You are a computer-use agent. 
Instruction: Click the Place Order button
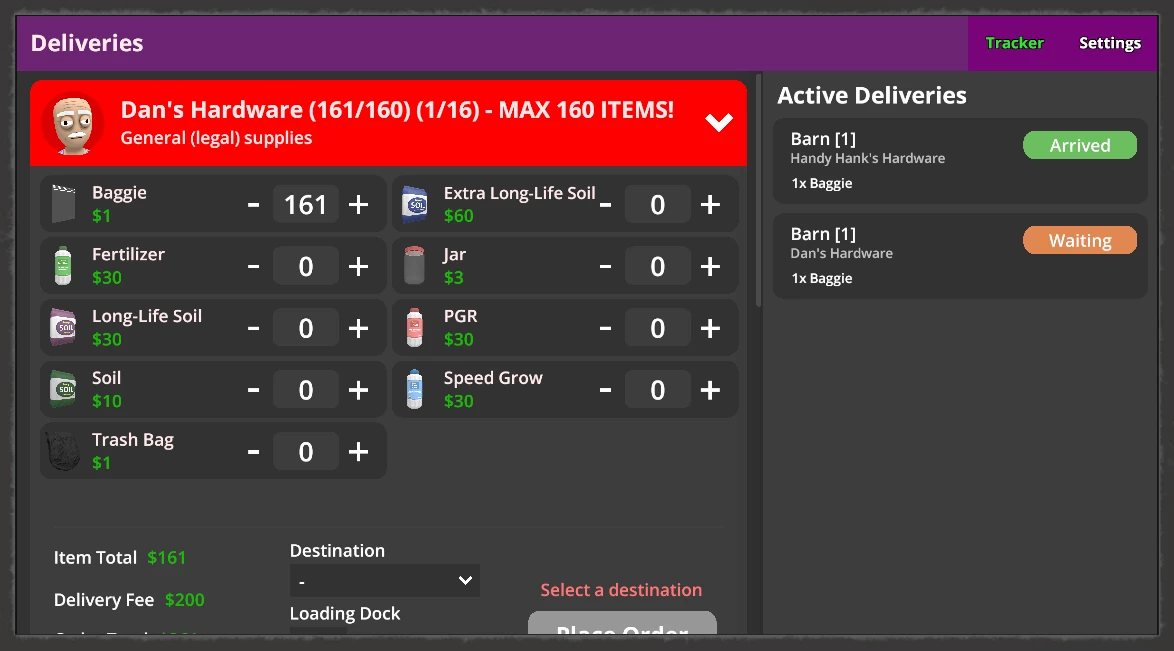point(622,623)
